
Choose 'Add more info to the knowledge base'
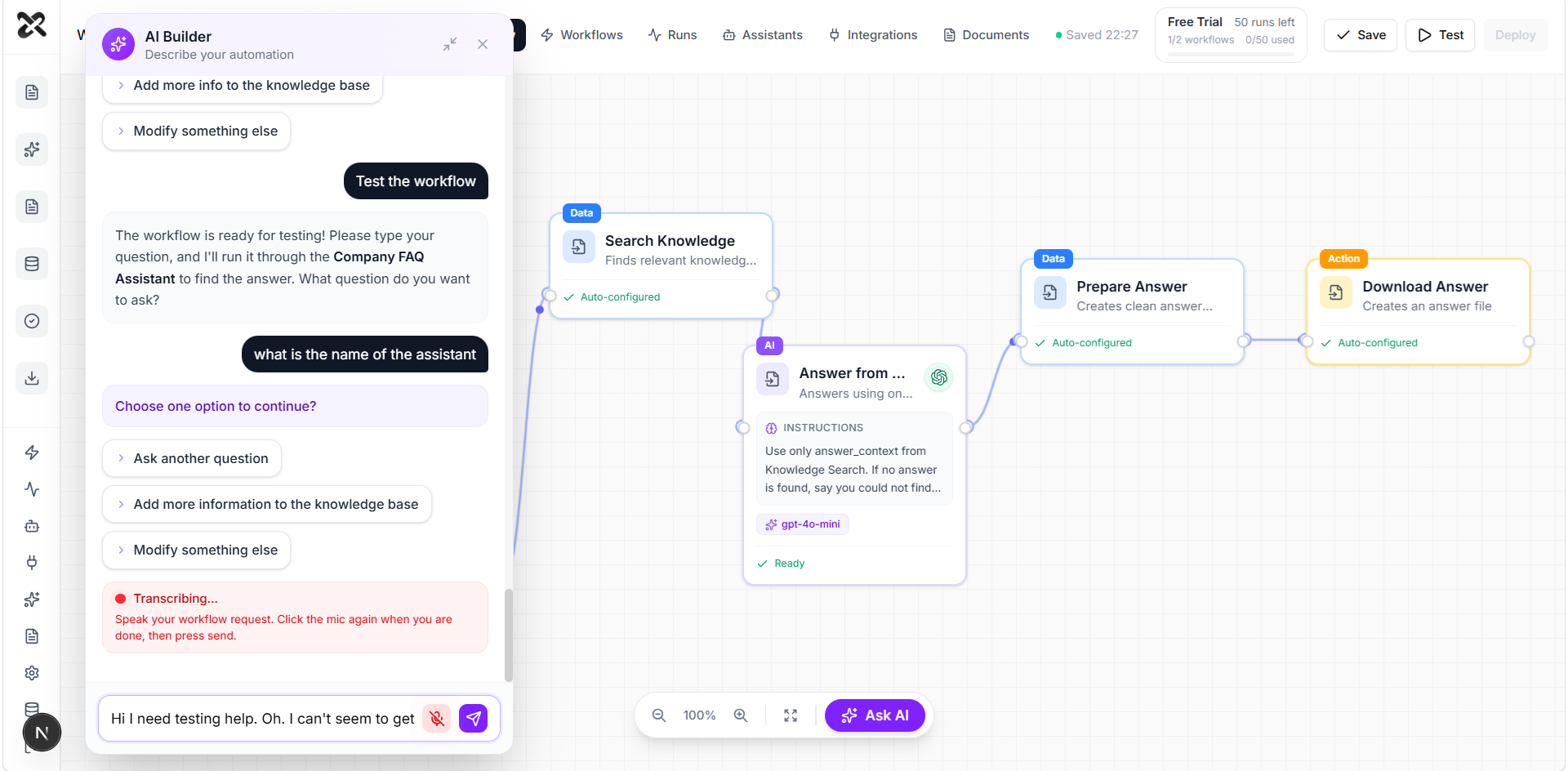243,86
